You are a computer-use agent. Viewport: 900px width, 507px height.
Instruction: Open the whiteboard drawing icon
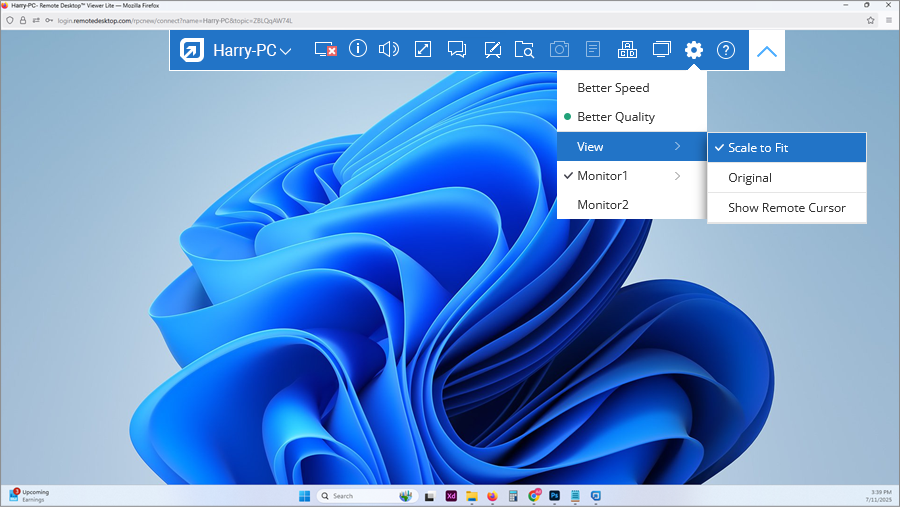coord(492,50)
